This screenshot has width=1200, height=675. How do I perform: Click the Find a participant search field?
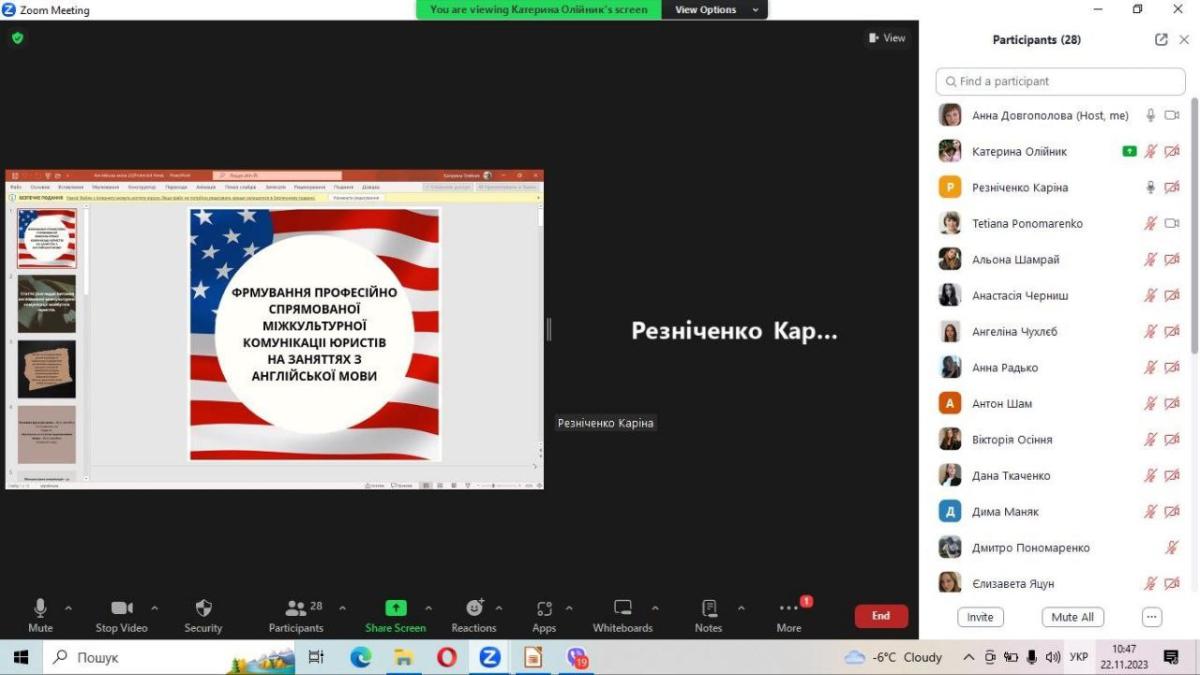pos(1060,81)
